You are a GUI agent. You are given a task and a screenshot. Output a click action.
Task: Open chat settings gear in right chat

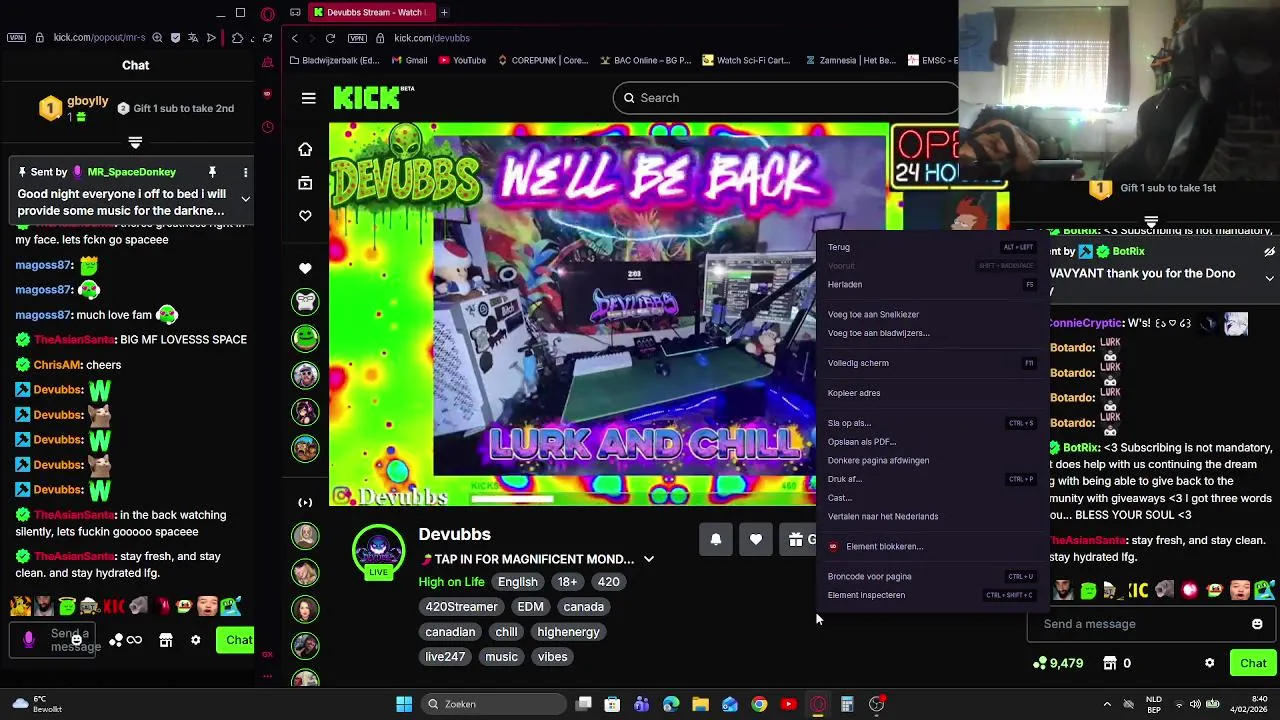1209,663
